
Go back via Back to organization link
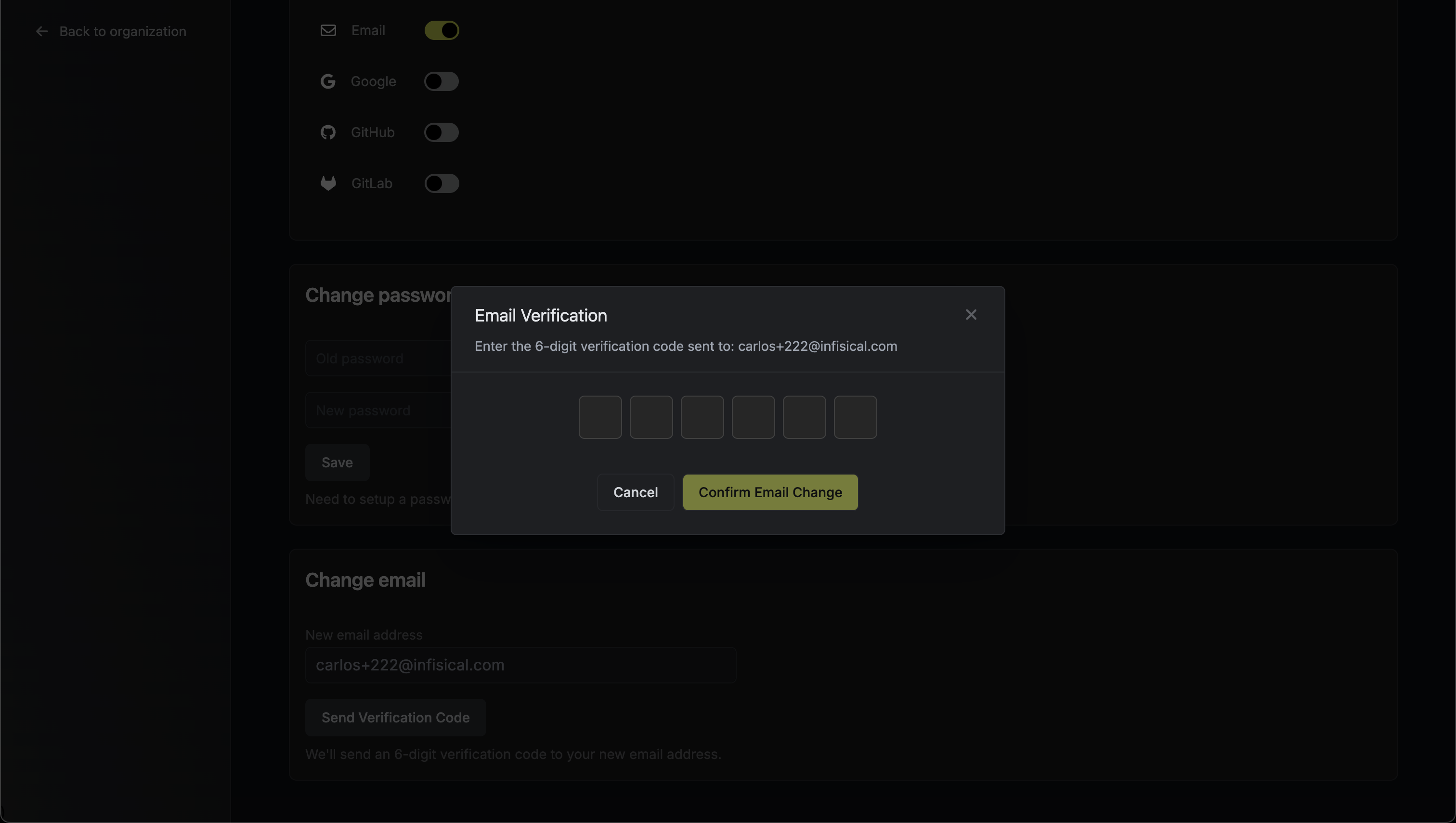click(123, 32)
